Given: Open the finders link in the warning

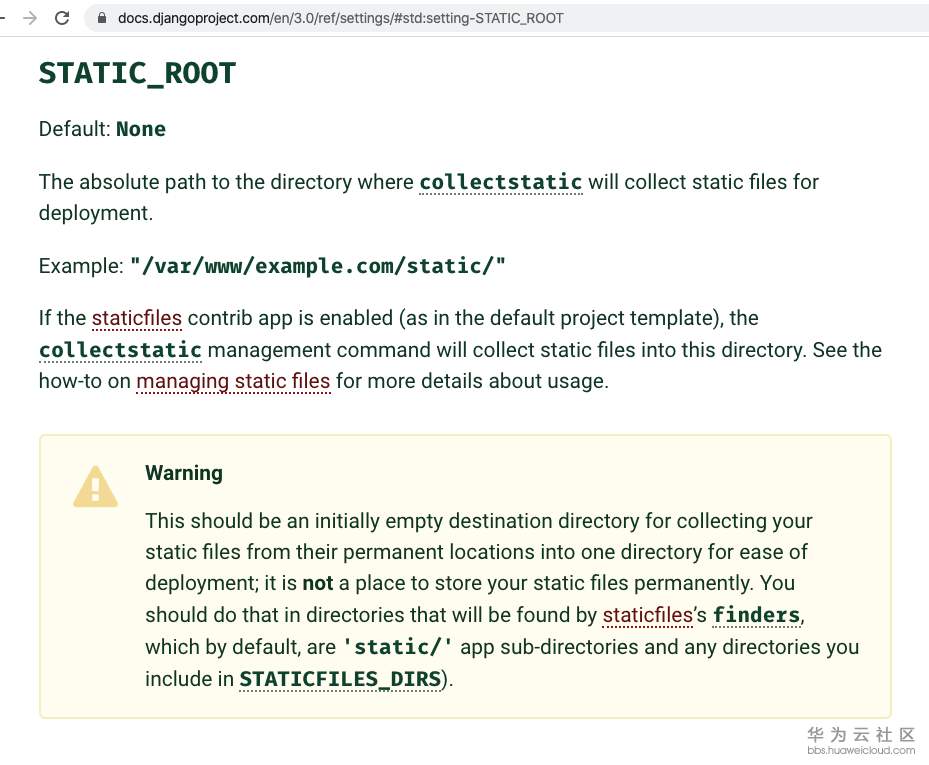Looking at the screenshot, I should pyautogui.click(x=756, y=615).
